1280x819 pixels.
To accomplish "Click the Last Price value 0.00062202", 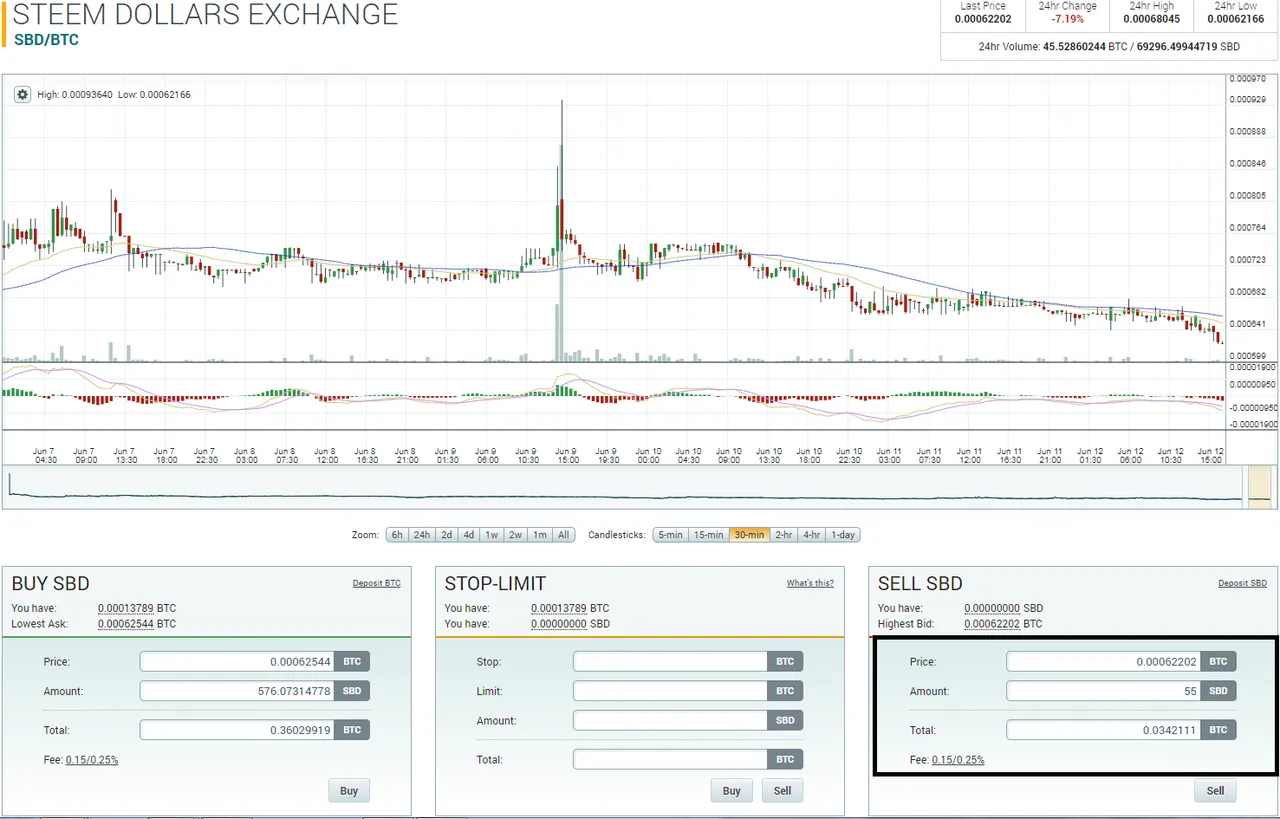I will pos(983,18).
